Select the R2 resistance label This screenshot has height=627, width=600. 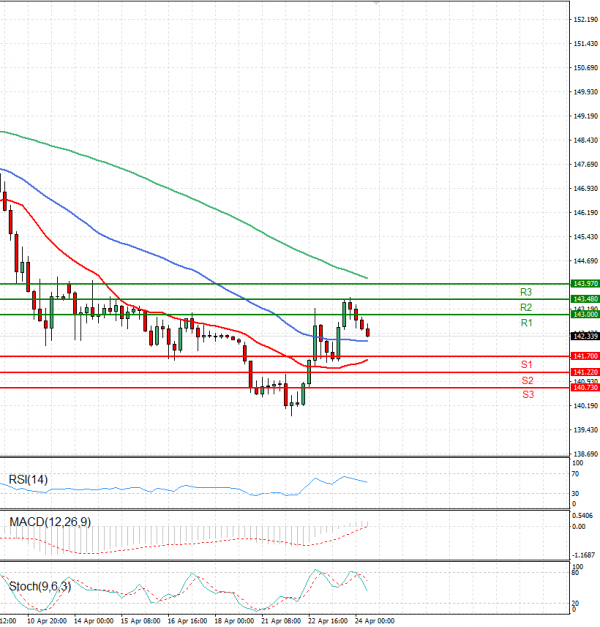coord(525,307)
